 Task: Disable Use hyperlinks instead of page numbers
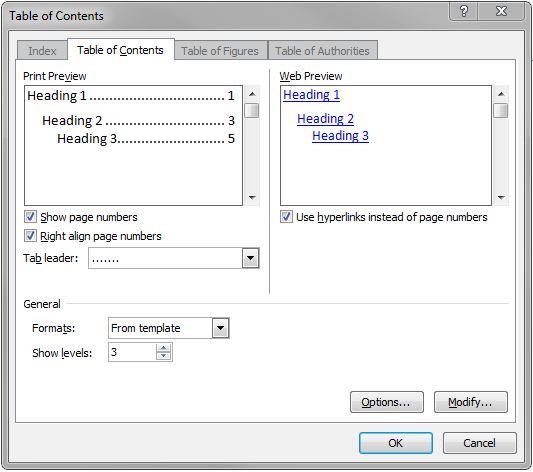click(286, 216)
